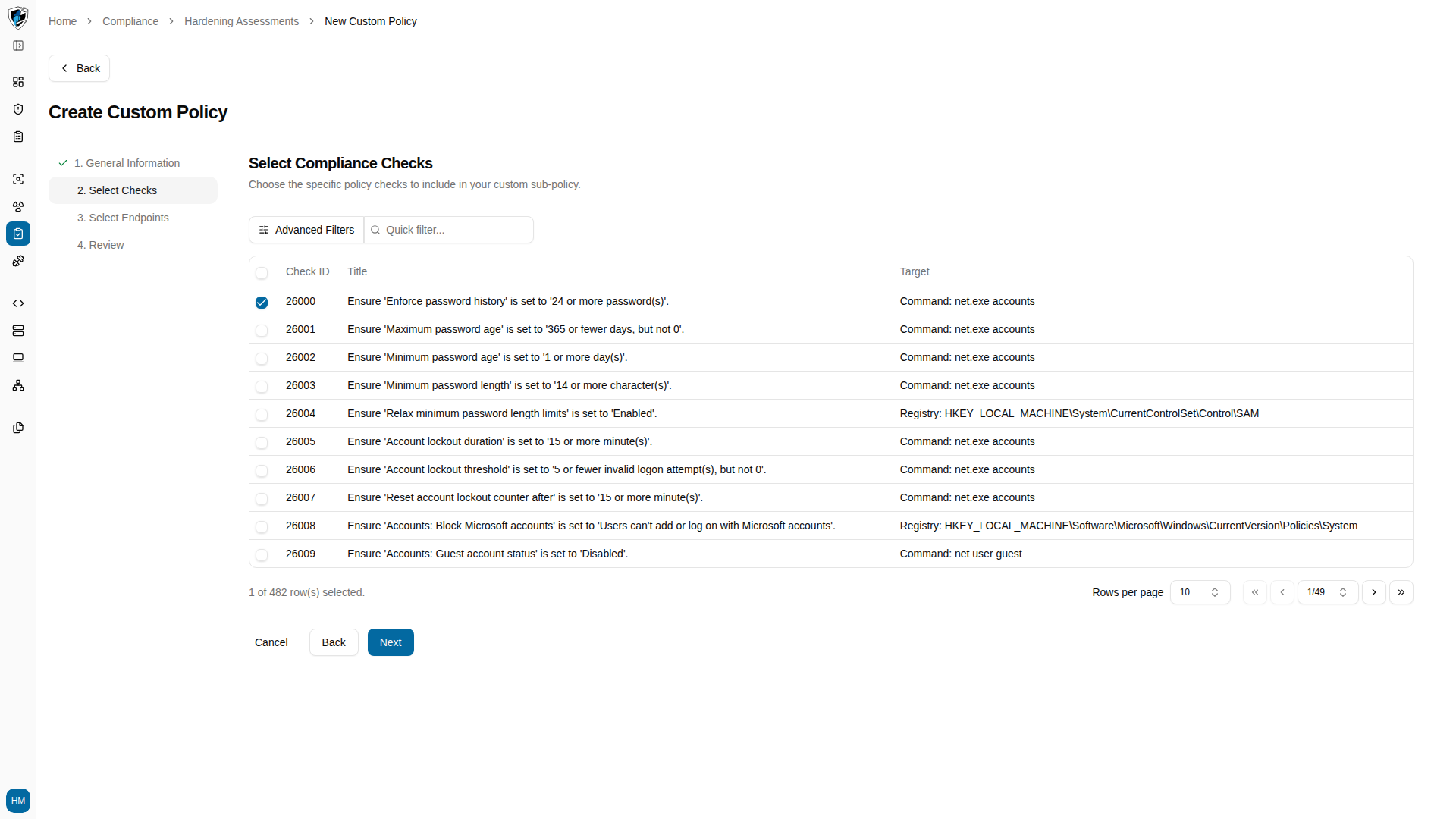Click the Cancel button
1456x819 pixels.
coord(271,642)
